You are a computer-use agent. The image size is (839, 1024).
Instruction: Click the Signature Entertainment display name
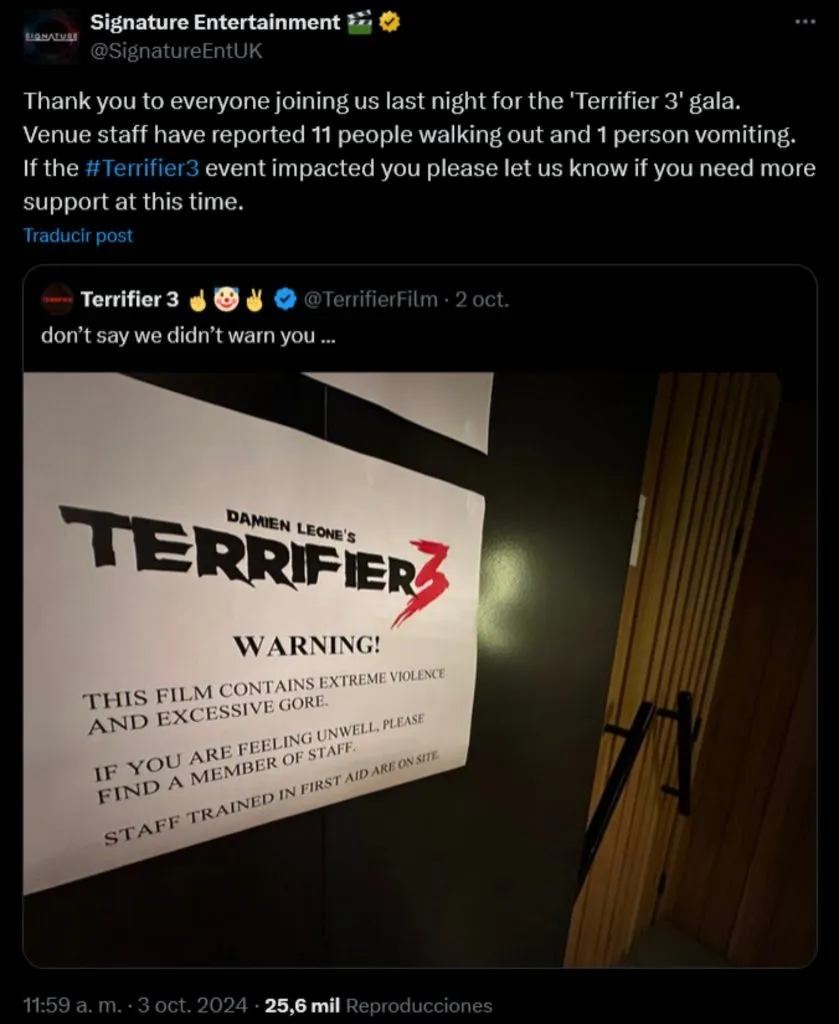tap(215, 22)
